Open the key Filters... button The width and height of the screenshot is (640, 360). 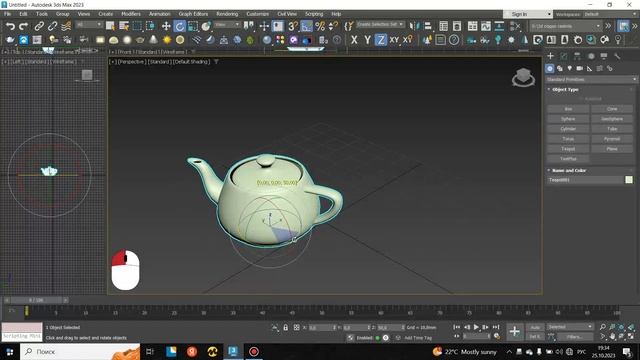click(574, 337)
